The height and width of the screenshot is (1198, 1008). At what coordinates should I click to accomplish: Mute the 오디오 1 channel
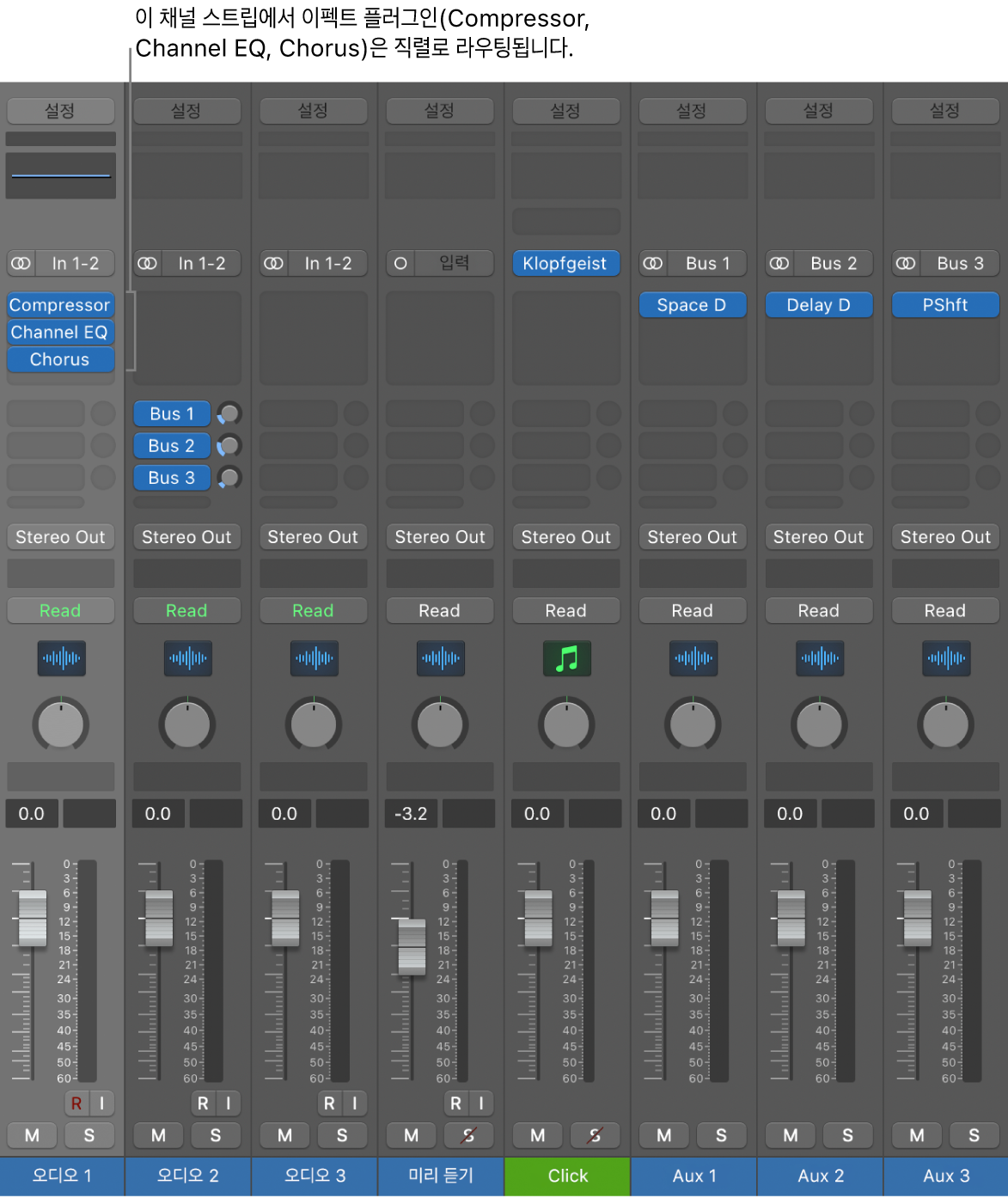coord(32,1135)
